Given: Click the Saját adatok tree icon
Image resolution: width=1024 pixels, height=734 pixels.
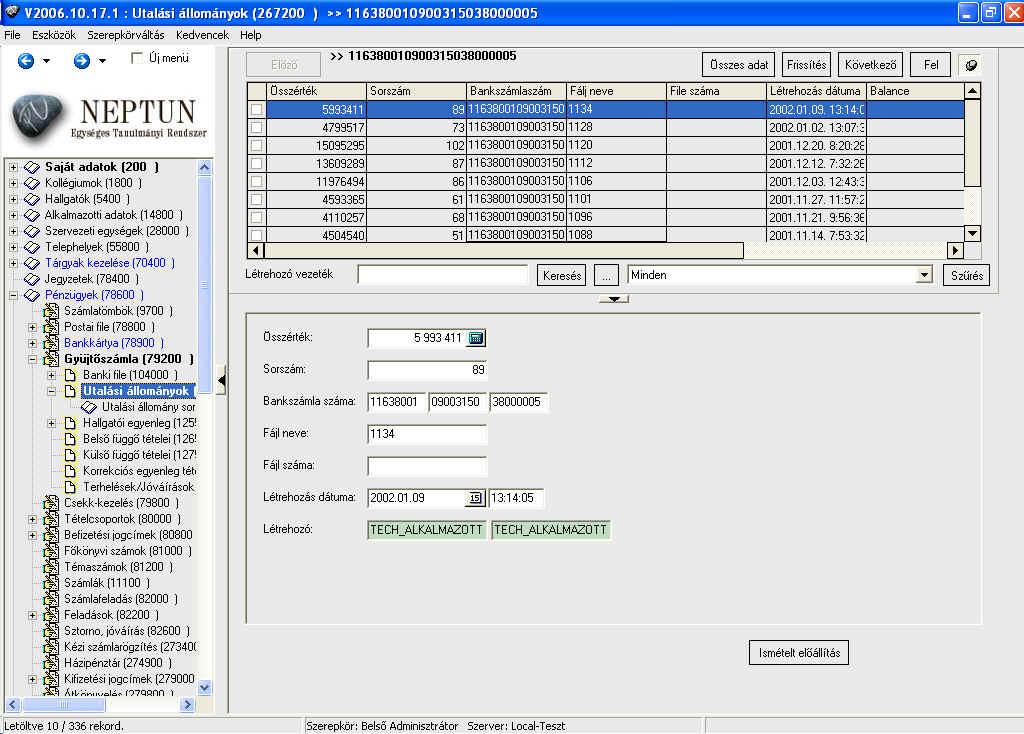Looking at the screenshot, I should pyautogui.click(x=32, y=167).
